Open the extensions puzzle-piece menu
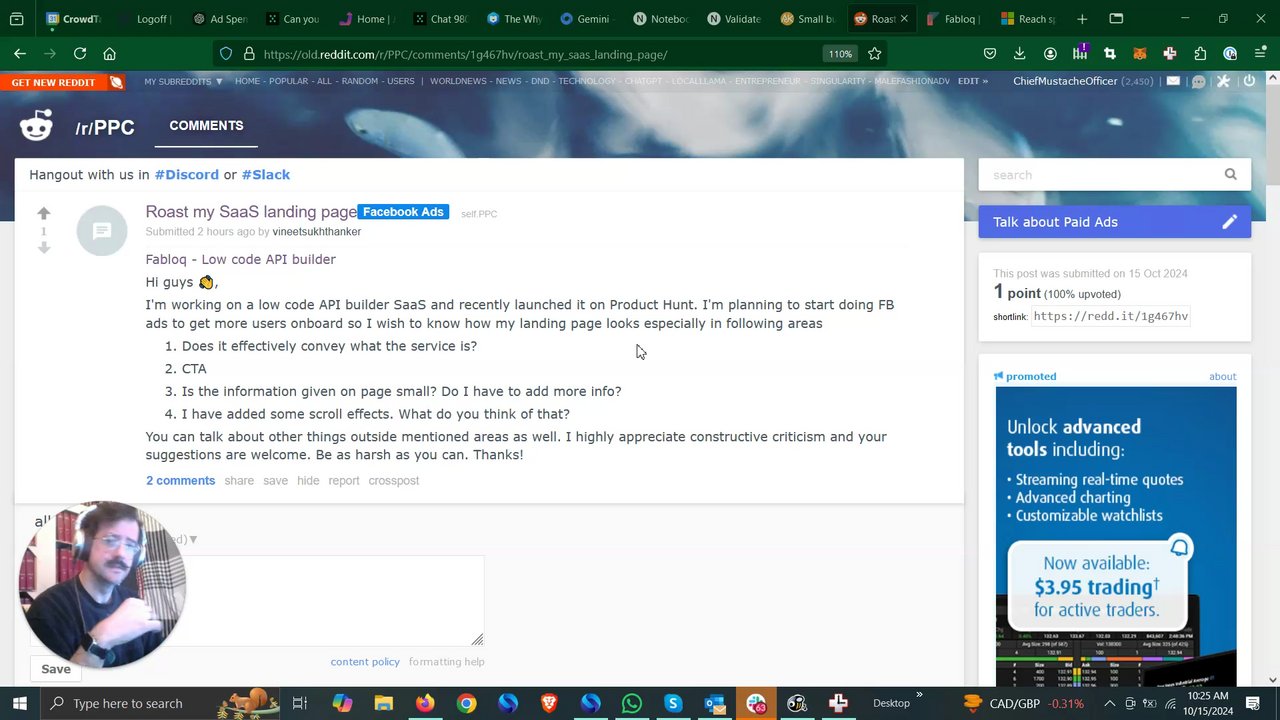 (1200, 54)
